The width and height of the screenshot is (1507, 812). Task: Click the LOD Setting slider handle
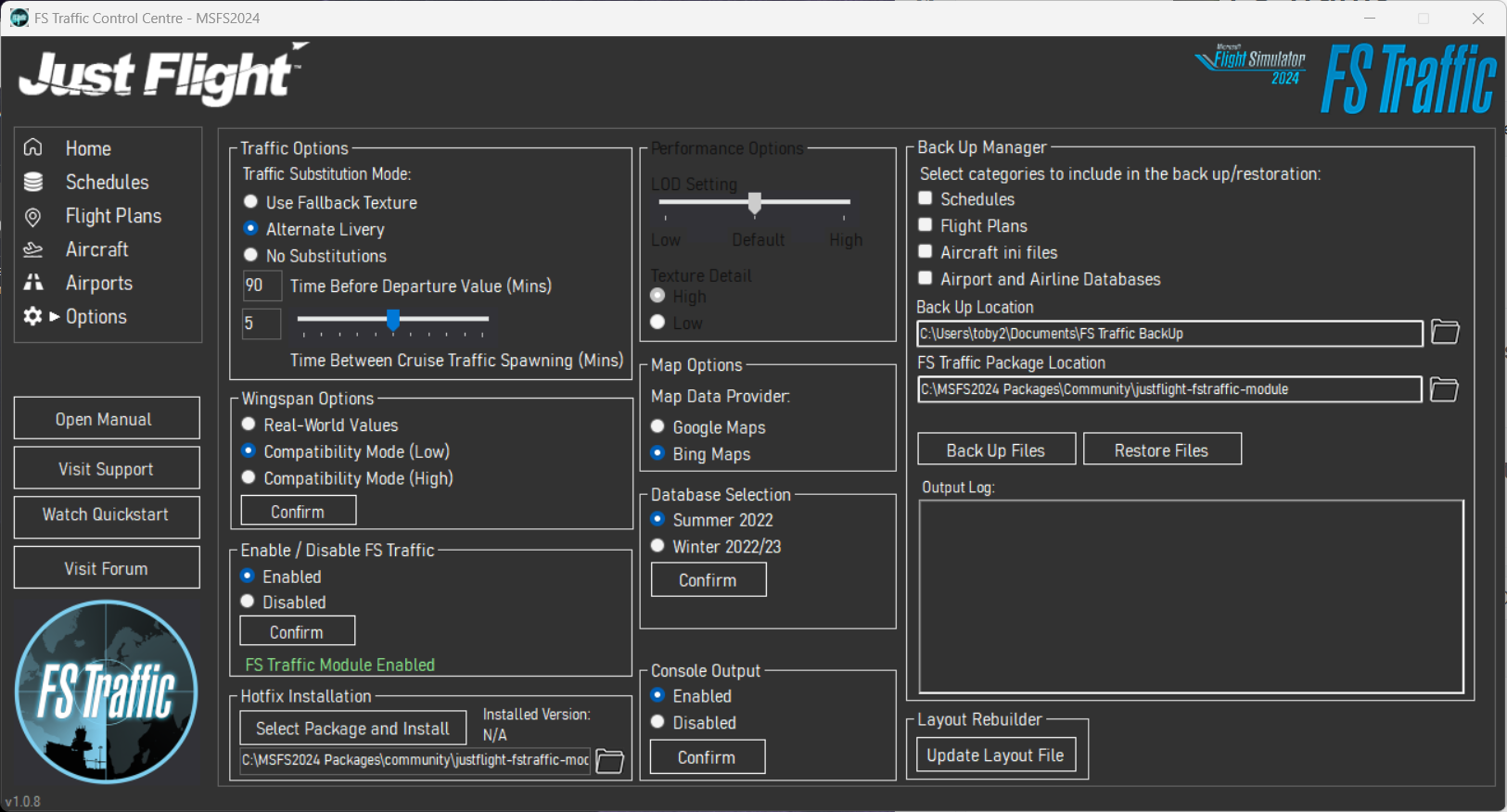(755, 203)
